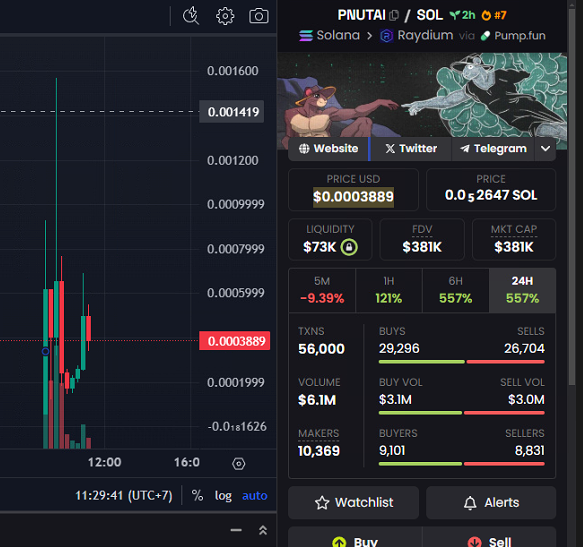Viewport: 583px width, 547px height.
Task: Open the indicator quick search icon
Action: tap(191, 16)
